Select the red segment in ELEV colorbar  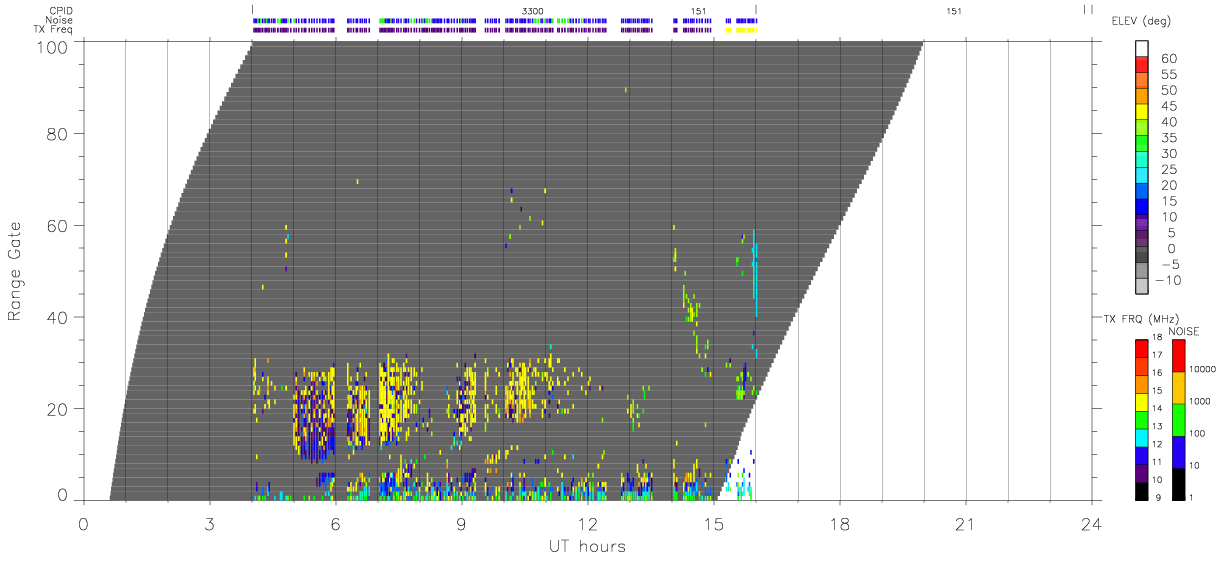click(1142, 64)
